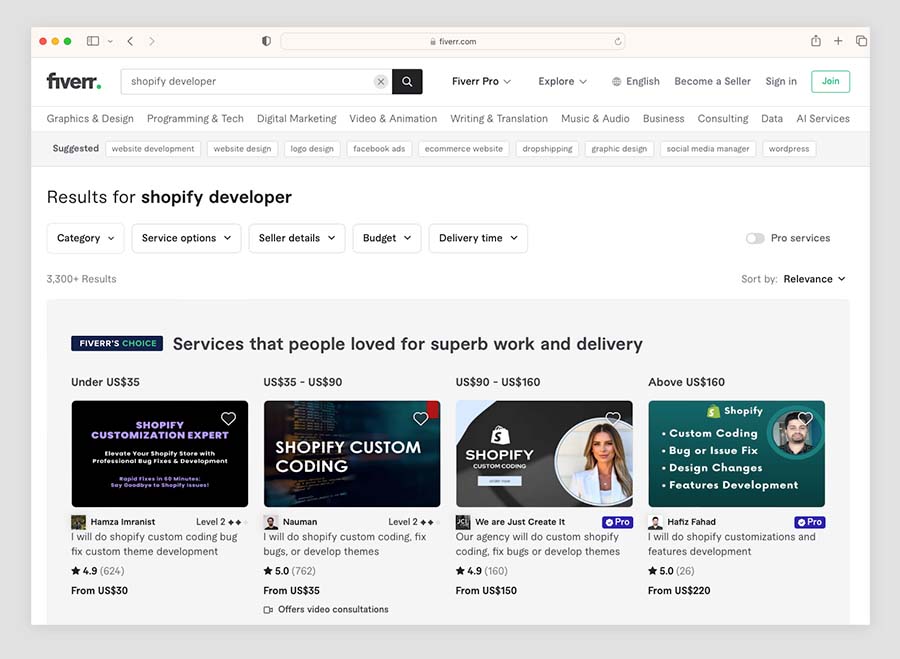
Task: Click the Join button
Action: (831, 82)
